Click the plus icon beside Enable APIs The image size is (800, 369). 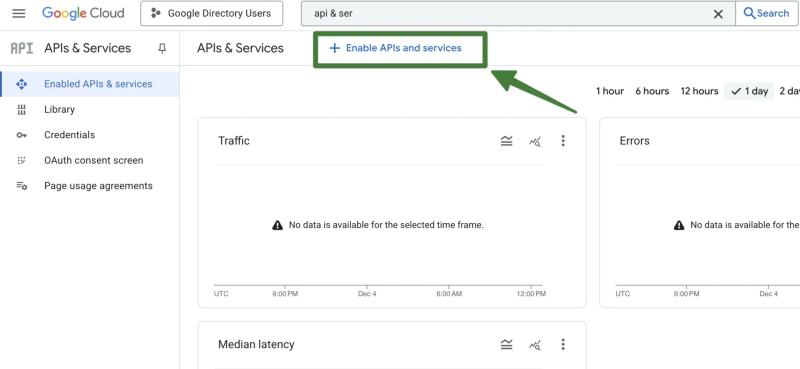tap(334, 48)
